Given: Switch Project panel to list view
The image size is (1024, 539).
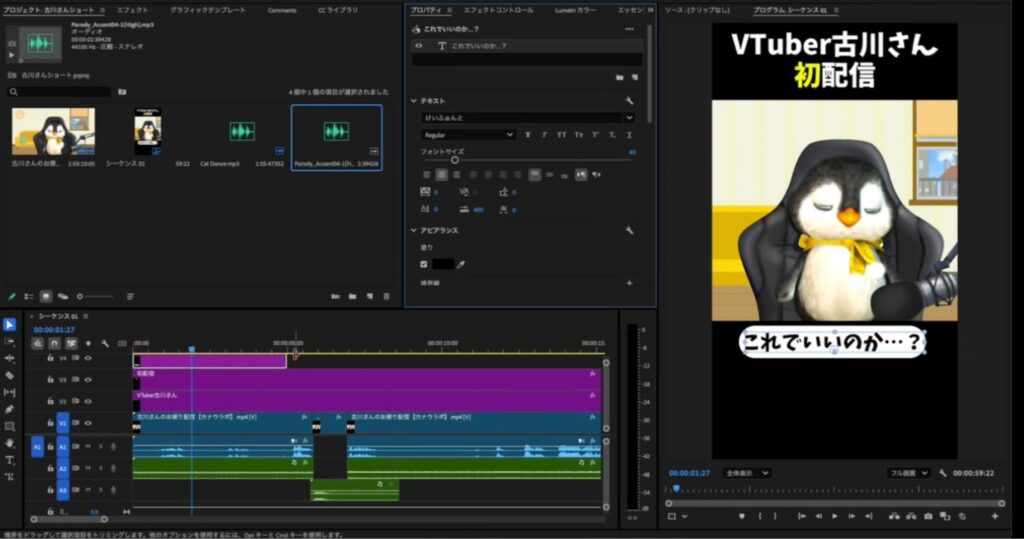Looking at the screenshot, I should coord(29,297).
